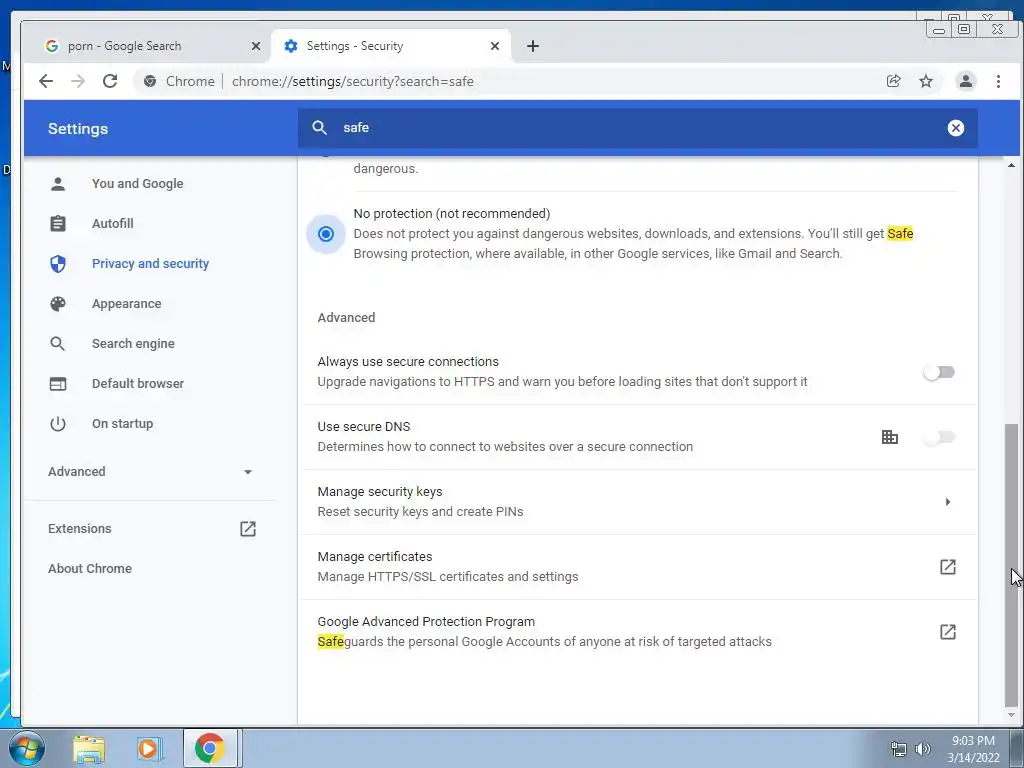Open Search engine settings section
1024x768 pixels.
pyautogui.click(x=133, y=344)
